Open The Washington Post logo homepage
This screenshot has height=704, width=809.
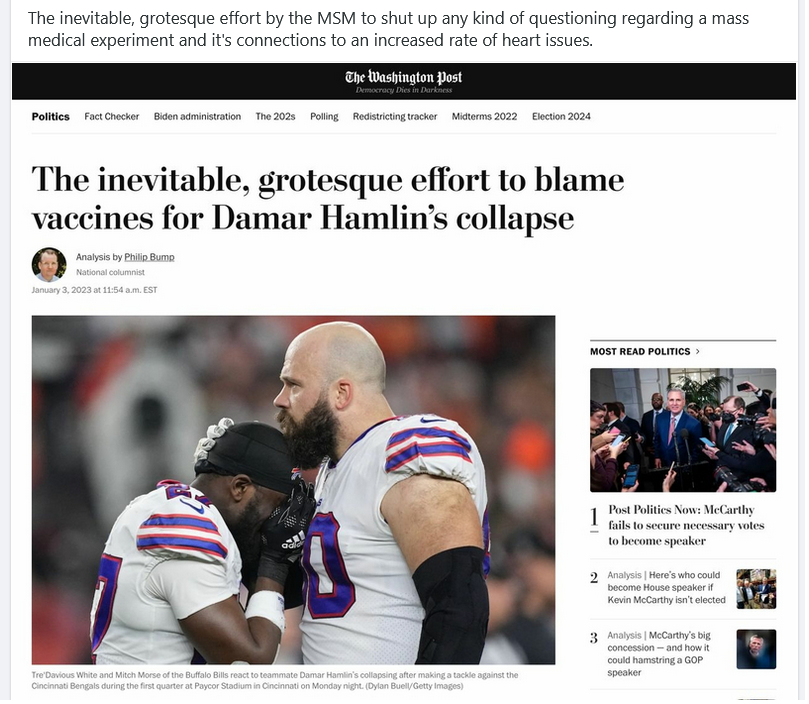click(x=405, y=78)
